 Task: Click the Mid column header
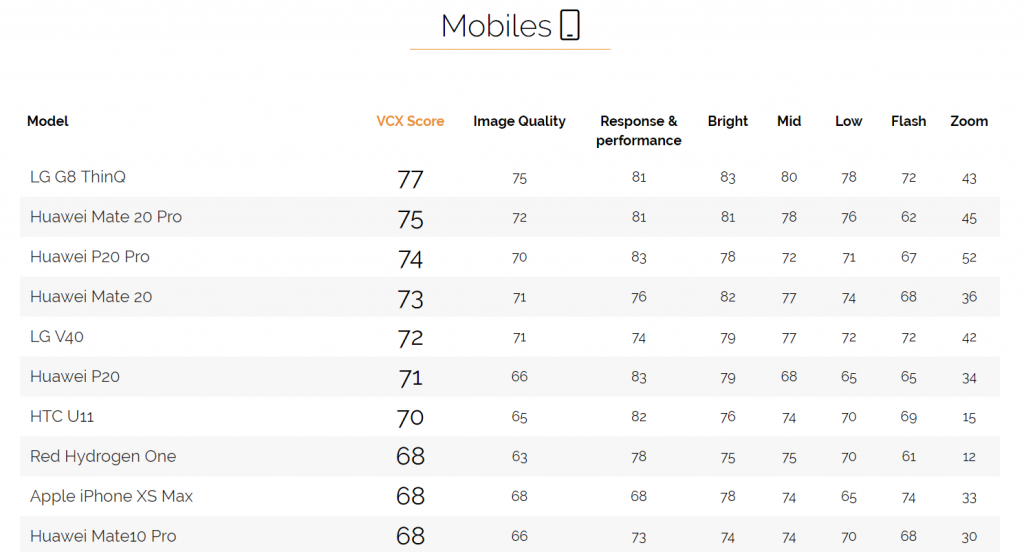(789, 121)
